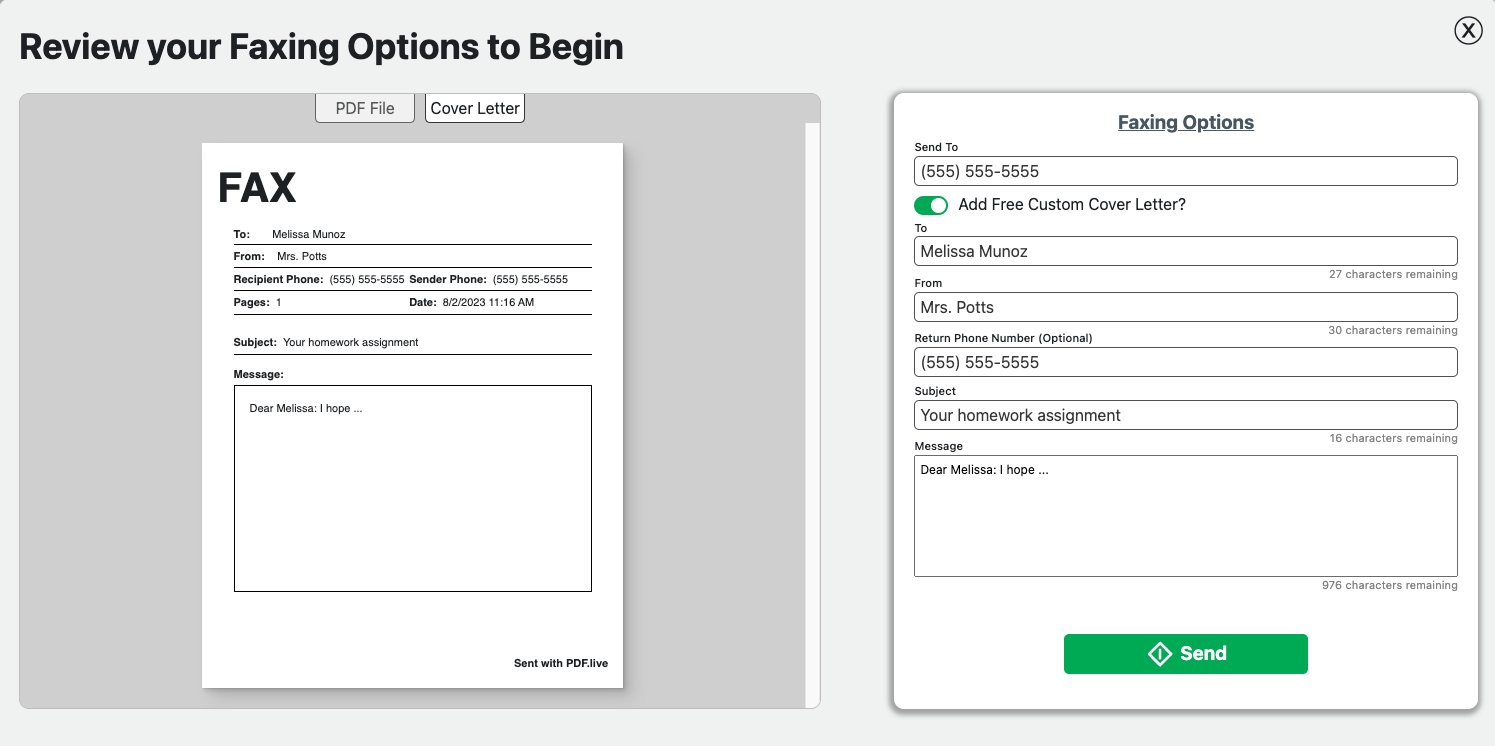Image resolution: width=1495 pixels, height=746 pixels.
Task: Select the Cover Letter tab
Action: click(x=474, y=107)
